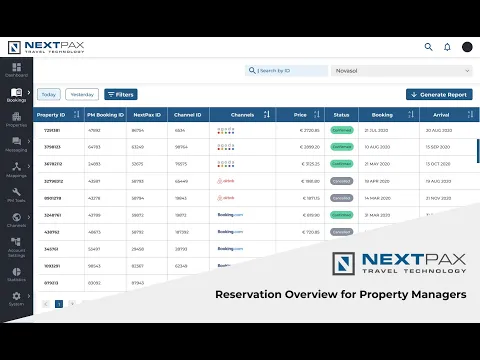Image resolution: width=480 pixels, height=360 pixels.
Task: Expand the Messaging submenu chevron
Action: pyautogui.click(x=29, y=141)
